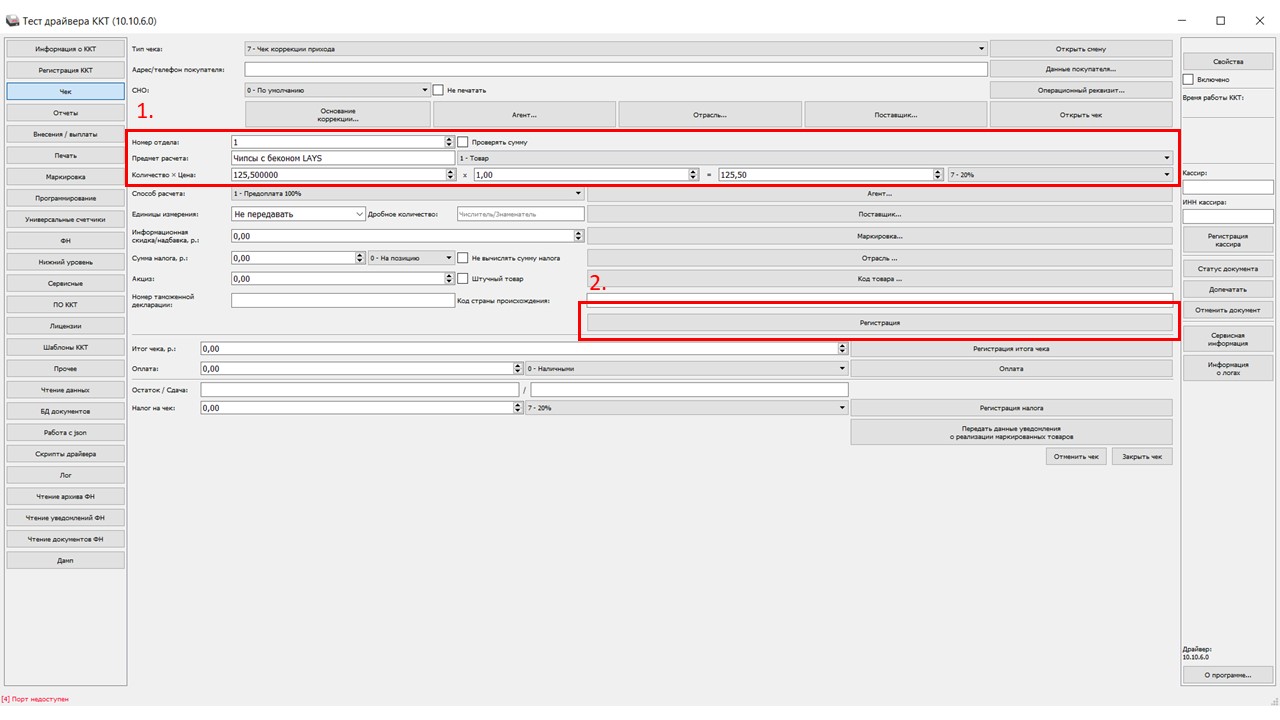Open the 'Маркировка' section in the left sidebar
1280x720 pixels.
click(x=66, y=177)
